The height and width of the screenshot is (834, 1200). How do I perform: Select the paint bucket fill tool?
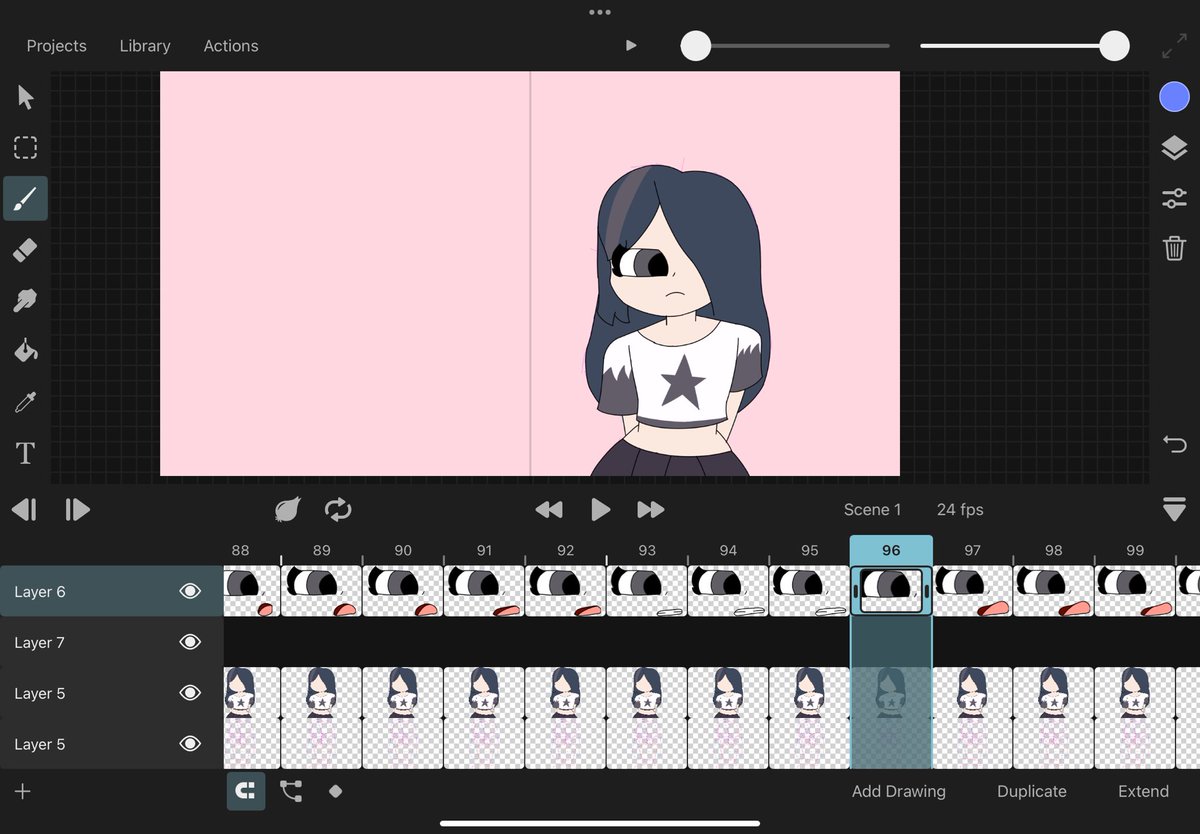[25, 351]
